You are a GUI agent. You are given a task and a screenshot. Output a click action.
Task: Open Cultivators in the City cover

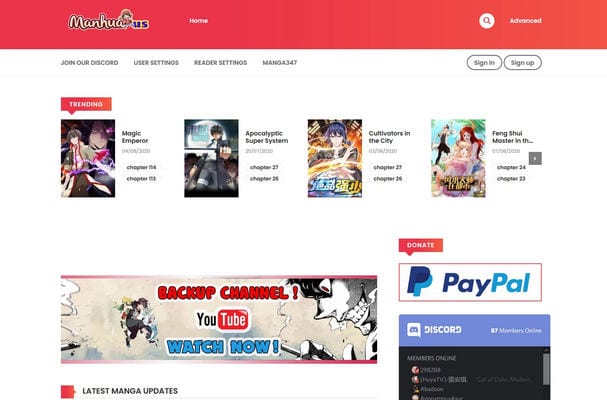point(335,158)
